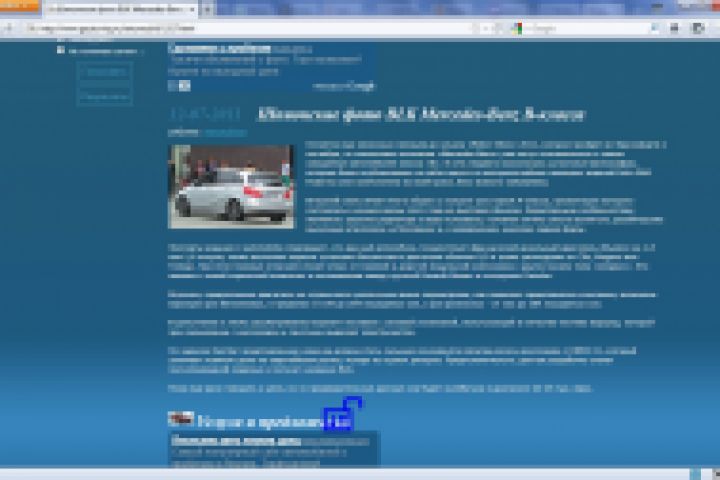Open the orange Firefox menu button
720x480 pixels.
(x=19, y=6)
